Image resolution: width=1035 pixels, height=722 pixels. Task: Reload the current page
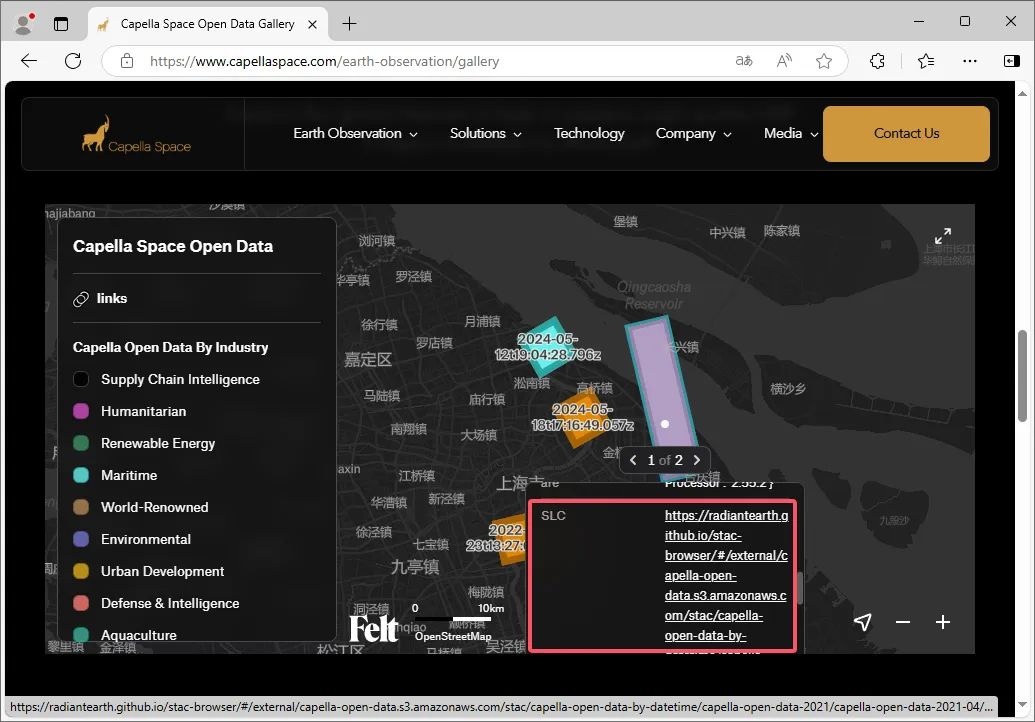pos(73,61)
